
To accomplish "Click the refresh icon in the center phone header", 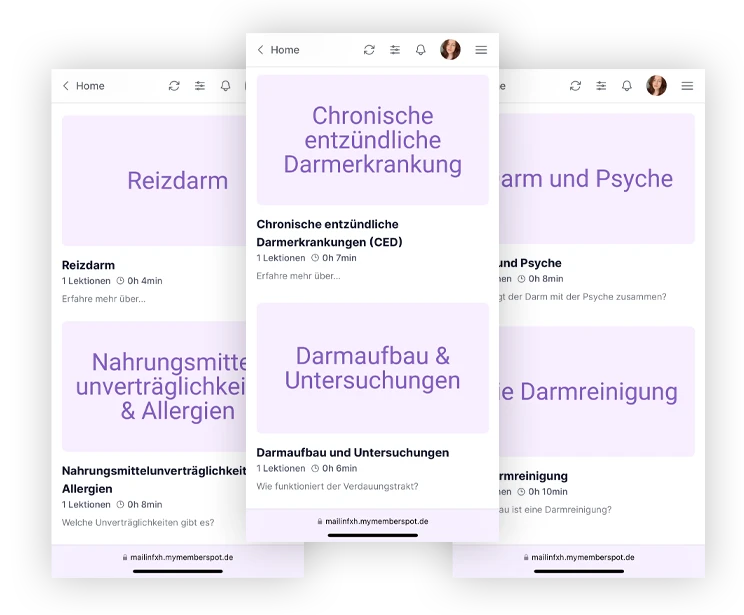I will [x=369, y=50].
